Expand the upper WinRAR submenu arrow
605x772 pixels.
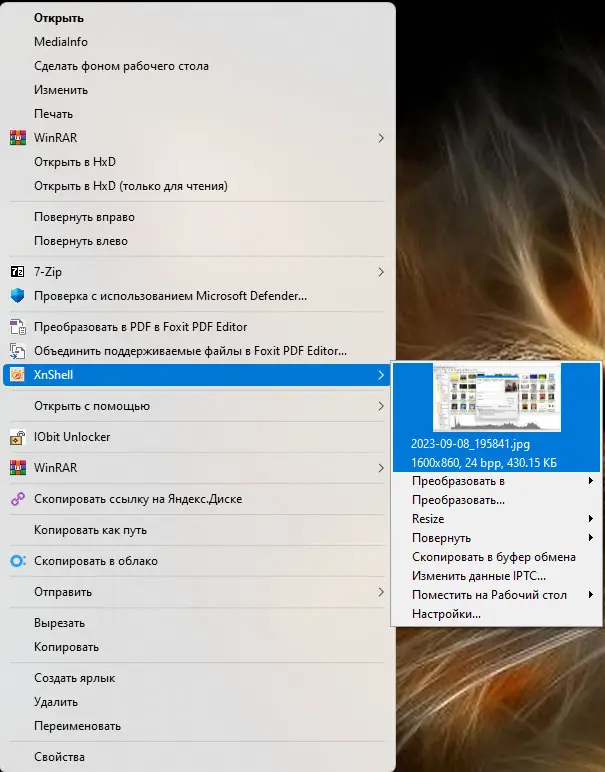point(381,138)
